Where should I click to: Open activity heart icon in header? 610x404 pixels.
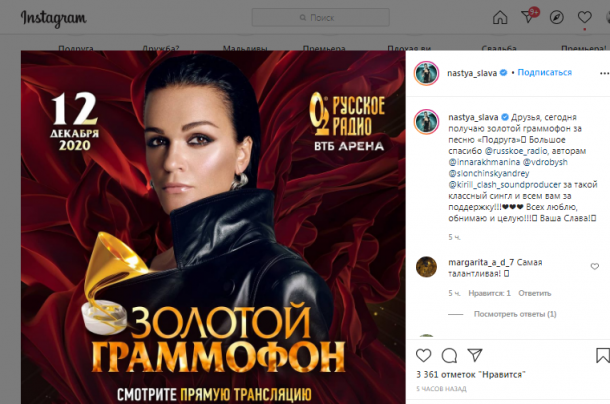(584, 17)
